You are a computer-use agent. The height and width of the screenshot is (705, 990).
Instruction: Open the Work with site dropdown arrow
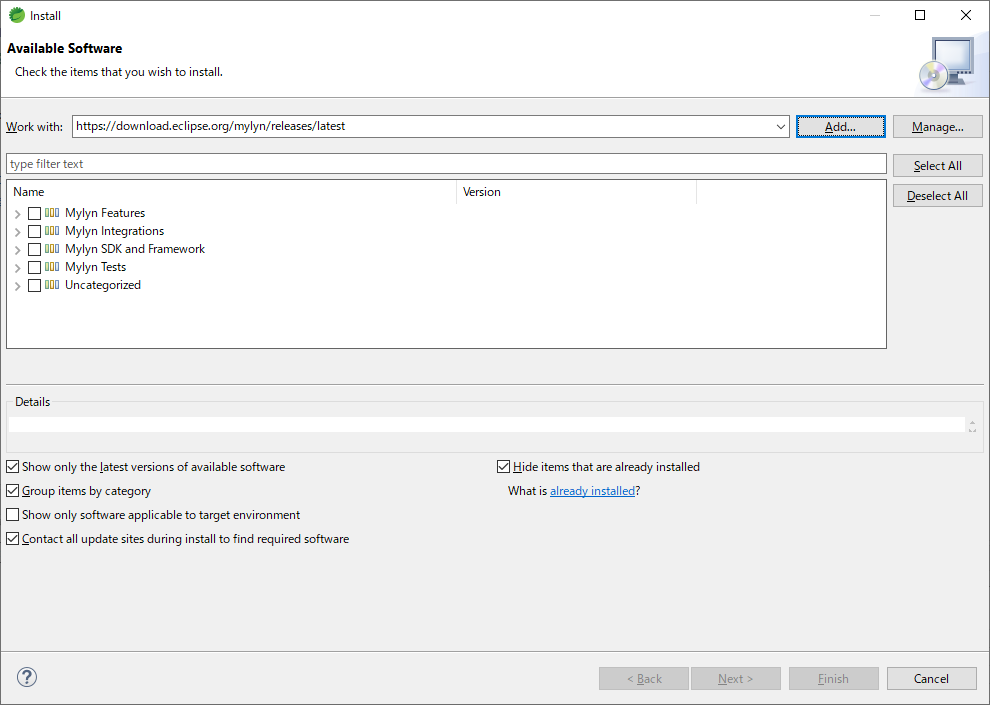pyautogui.click(x=780, y=127)
